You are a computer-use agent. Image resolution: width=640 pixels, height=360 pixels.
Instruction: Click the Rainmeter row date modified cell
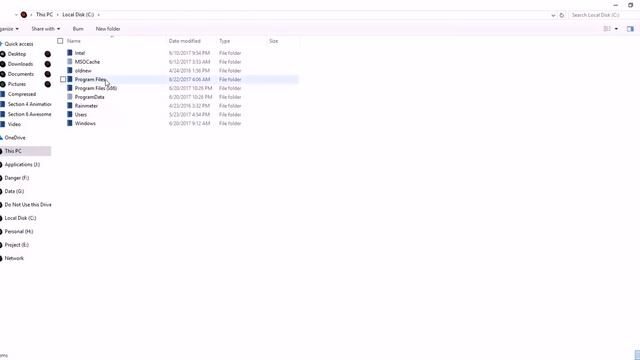point(189,106)
